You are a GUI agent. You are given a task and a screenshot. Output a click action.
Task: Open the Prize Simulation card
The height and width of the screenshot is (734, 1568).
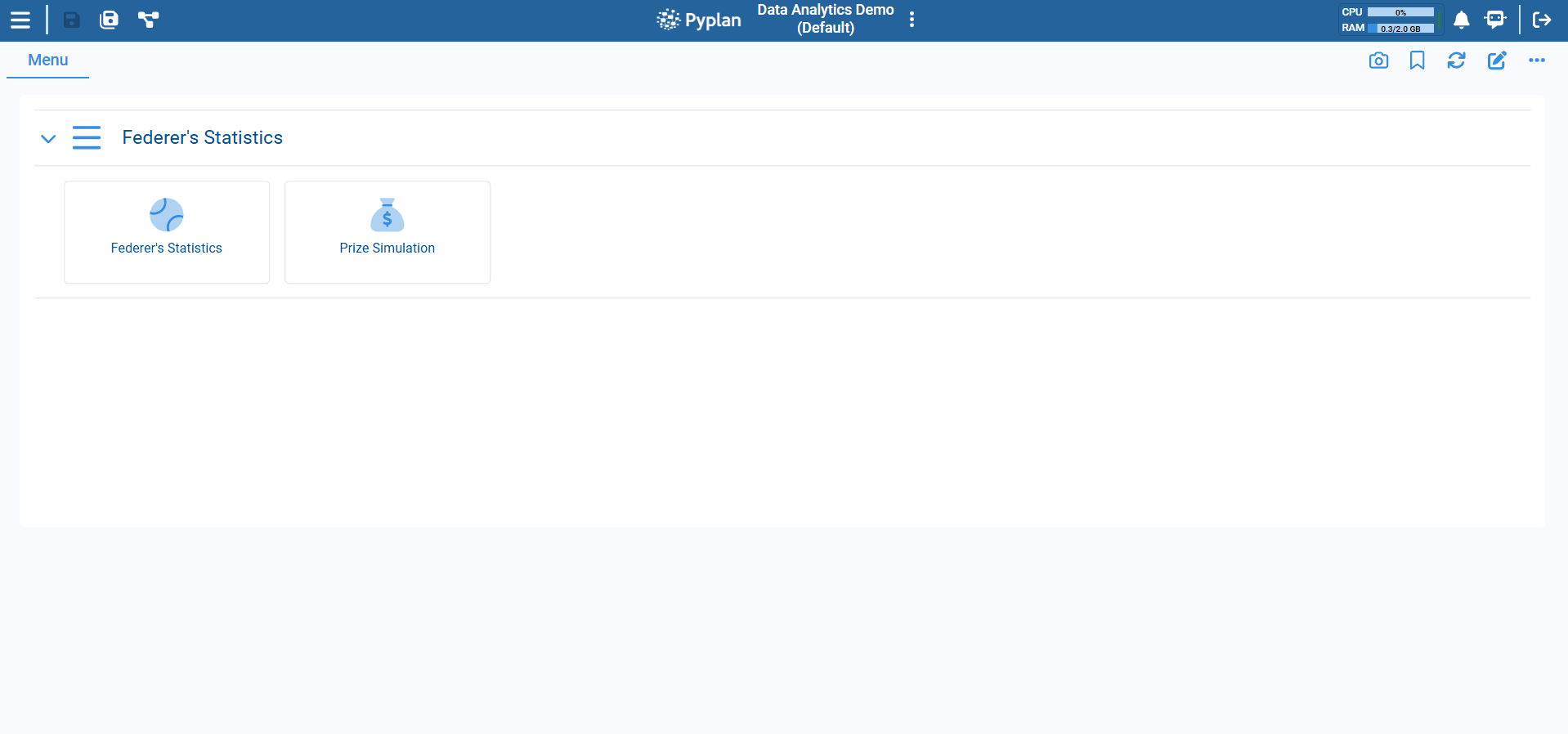[388, 232]
